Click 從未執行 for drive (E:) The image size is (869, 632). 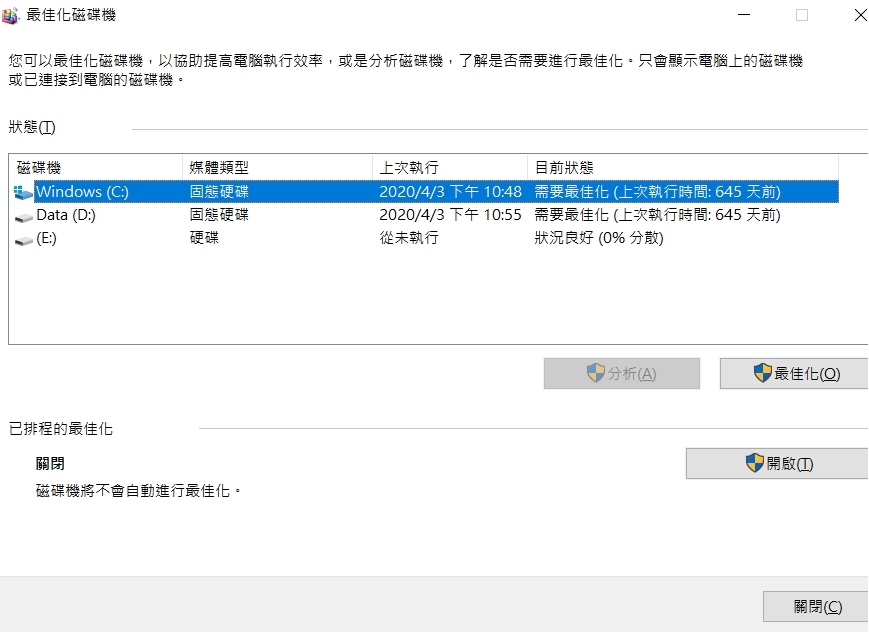tap(409, 238)
